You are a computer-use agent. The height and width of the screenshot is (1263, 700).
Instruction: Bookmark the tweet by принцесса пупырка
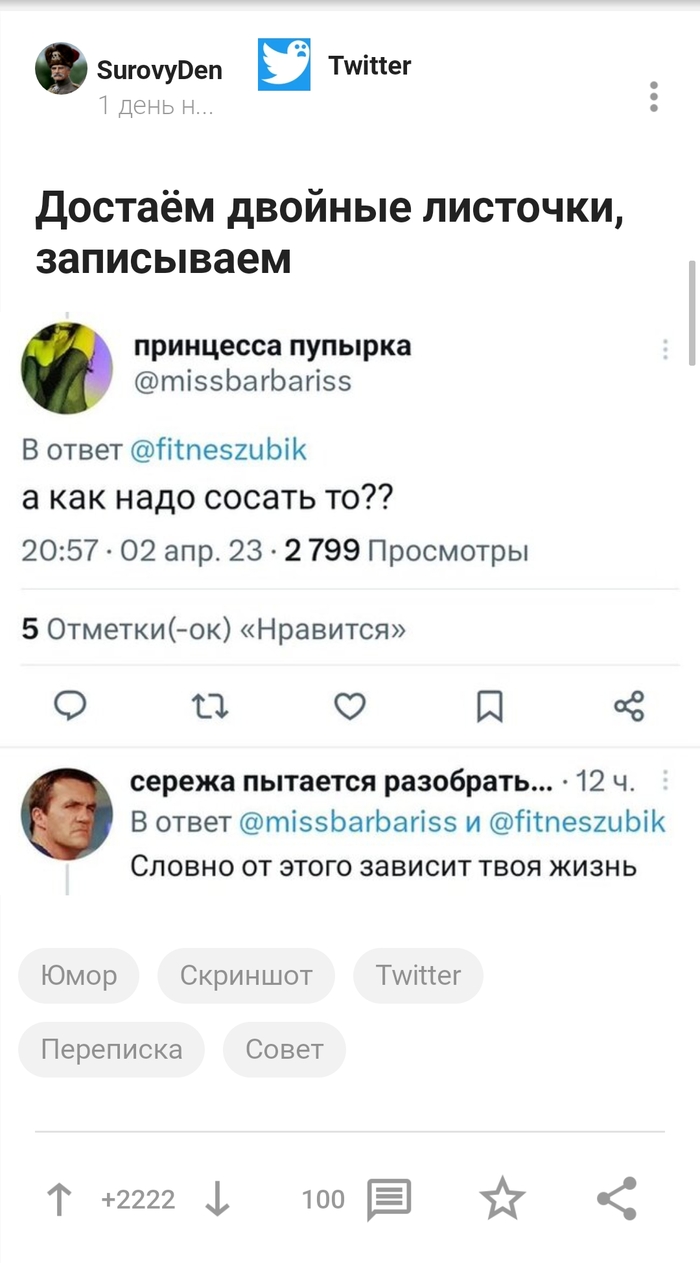[x=489, y=707]
